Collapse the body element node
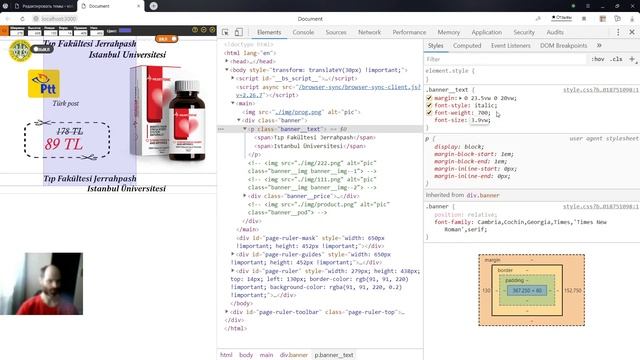 pyautogui.click(x=227, y=70)
